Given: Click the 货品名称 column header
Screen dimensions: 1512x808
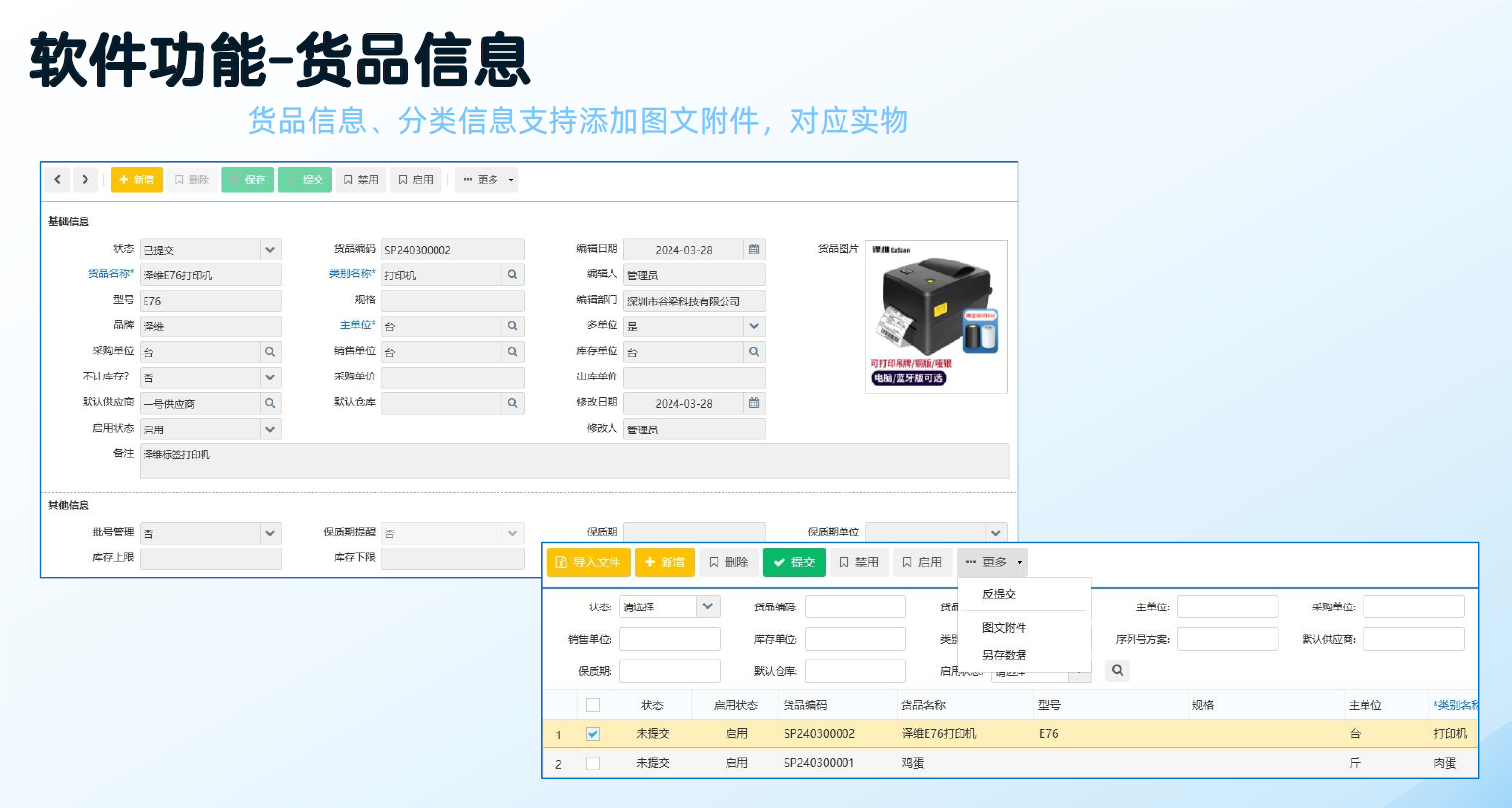Looking at the screenshot, I should 923,705.
